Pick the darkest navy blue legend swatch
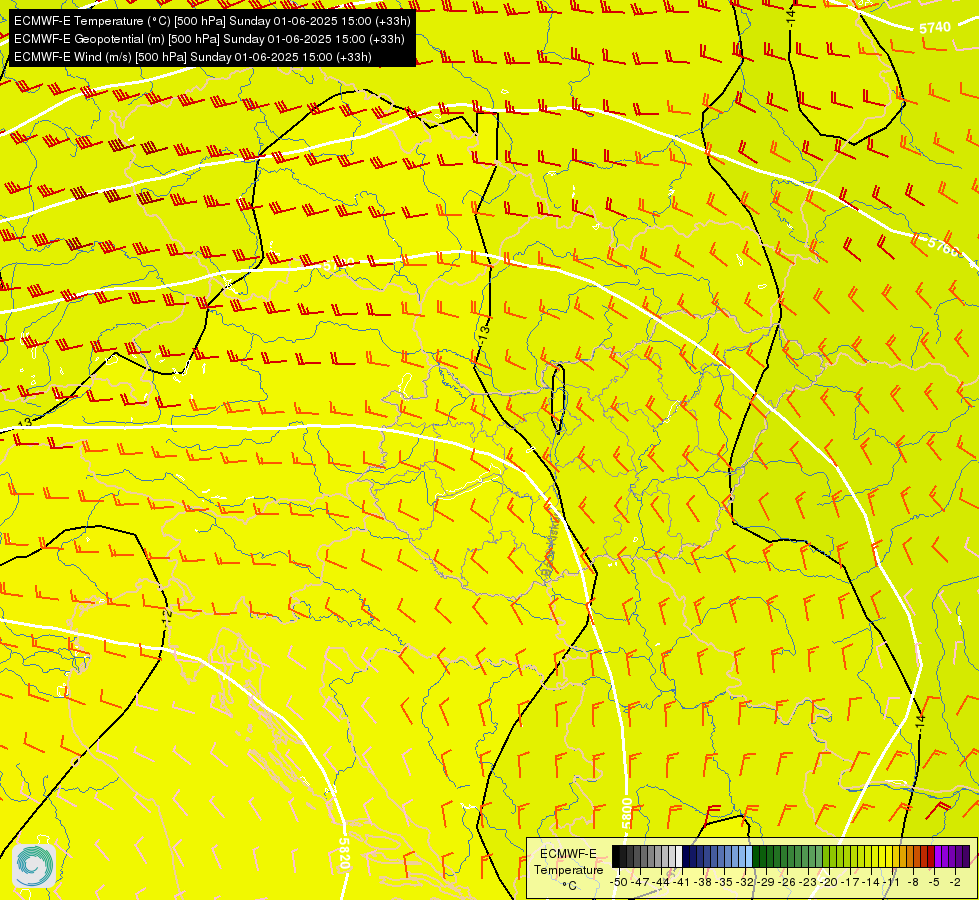The height and width of the screenshot is (900, 979). pos(686,856)
